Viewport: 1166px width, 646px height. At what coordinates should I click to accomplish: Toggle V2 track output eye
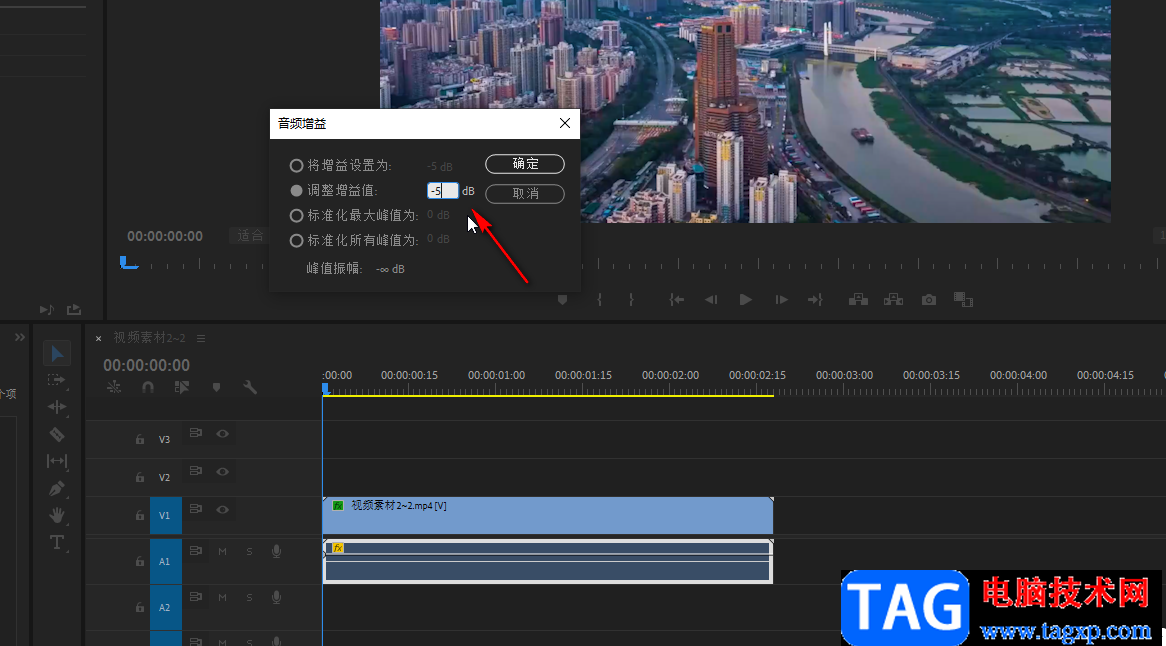(x=222, y=471)
